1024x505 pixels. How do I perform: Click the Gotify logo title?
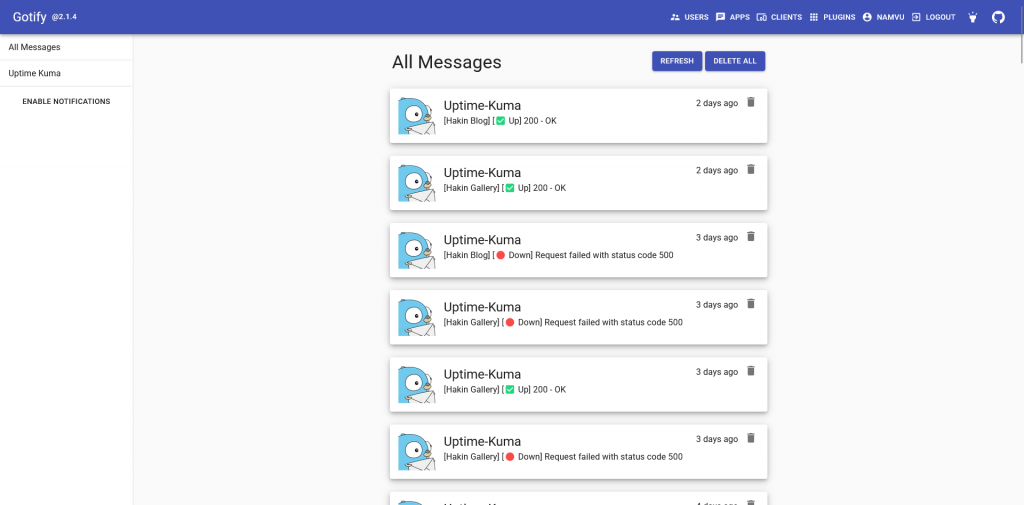coord(29,17)
